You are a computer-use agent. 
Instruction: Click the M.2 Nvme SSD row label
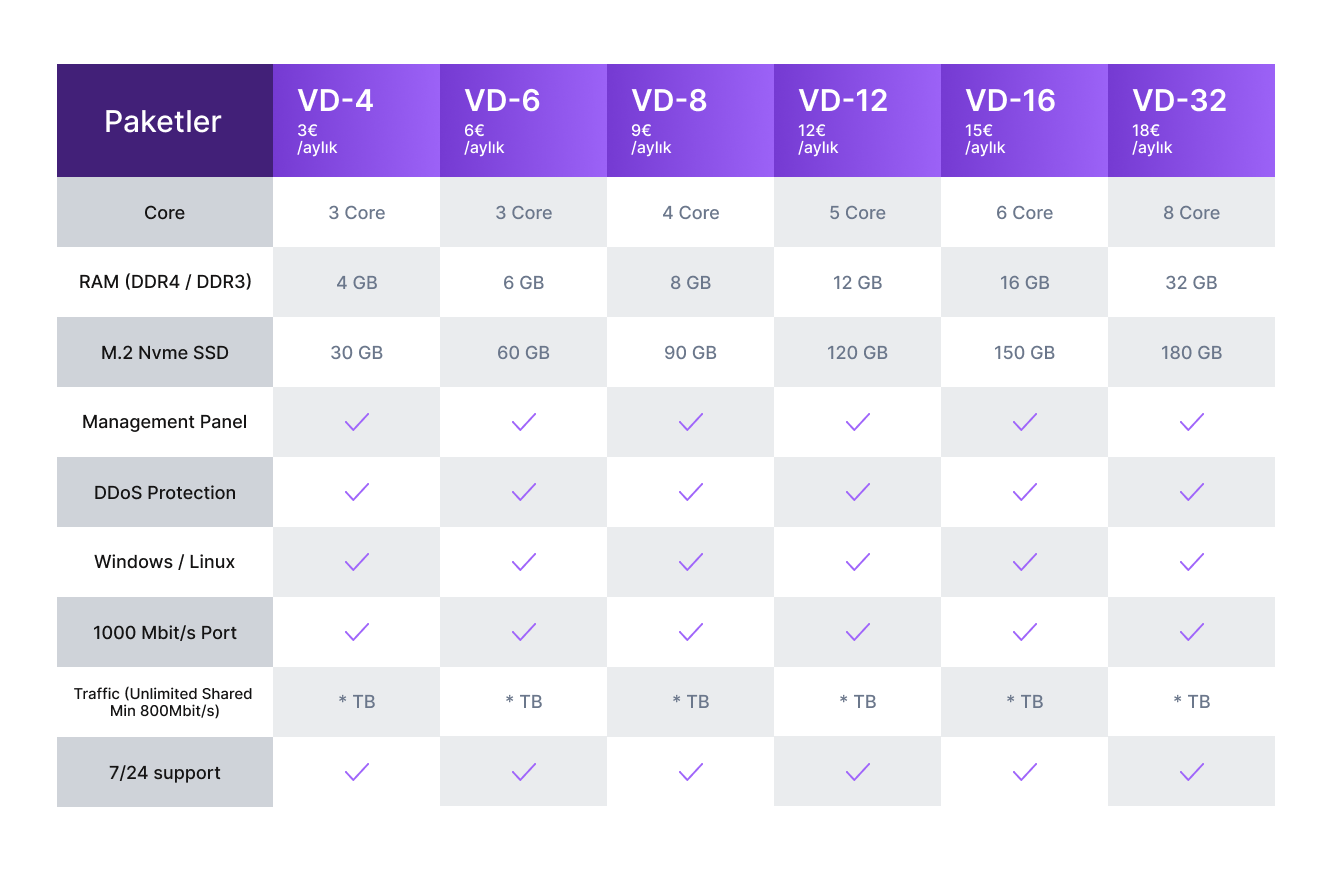[x=165, y=352]
